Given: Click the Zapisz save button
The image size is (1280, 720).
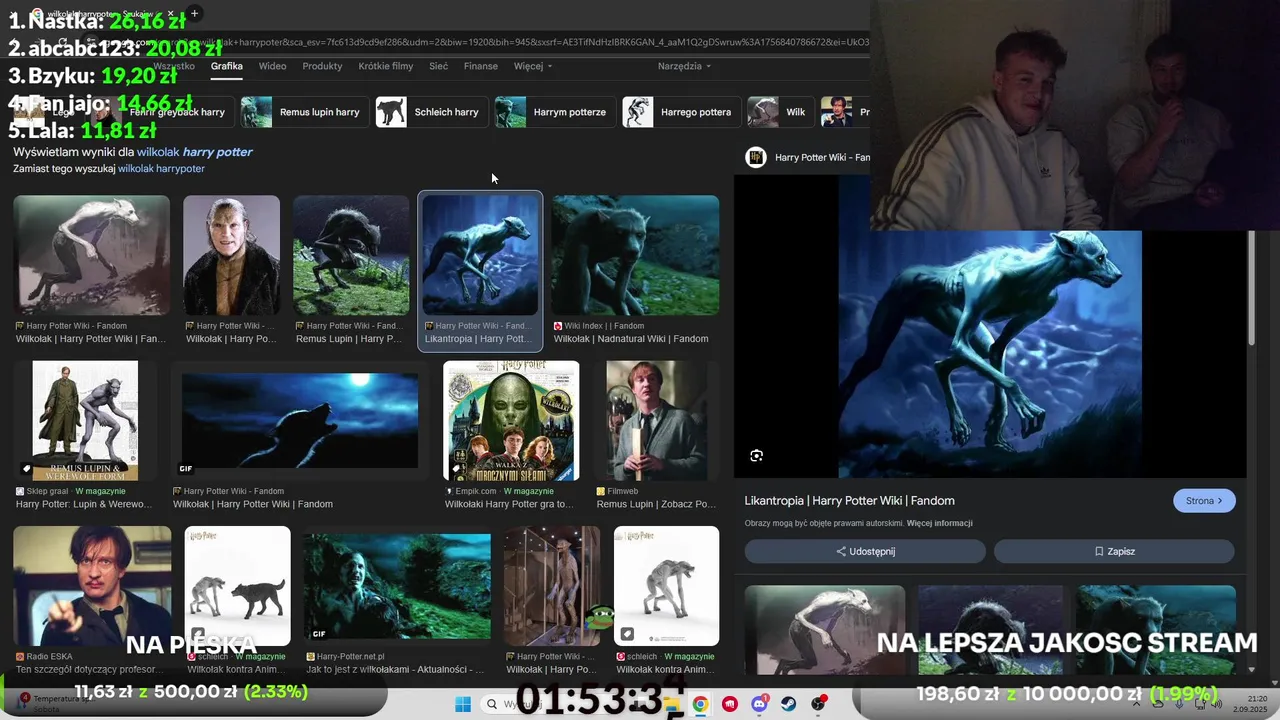Looking at the screenshot, I should pyautogui.click(x=1114, y=551).
